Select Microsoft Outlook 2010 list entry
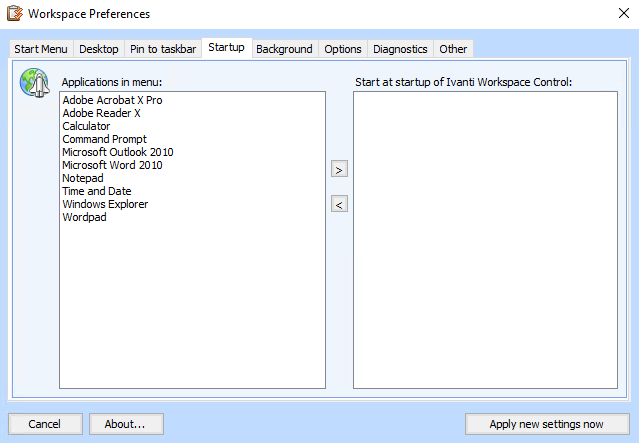The height and width of the screenshot is (443, 639). [x=117, y=152]
